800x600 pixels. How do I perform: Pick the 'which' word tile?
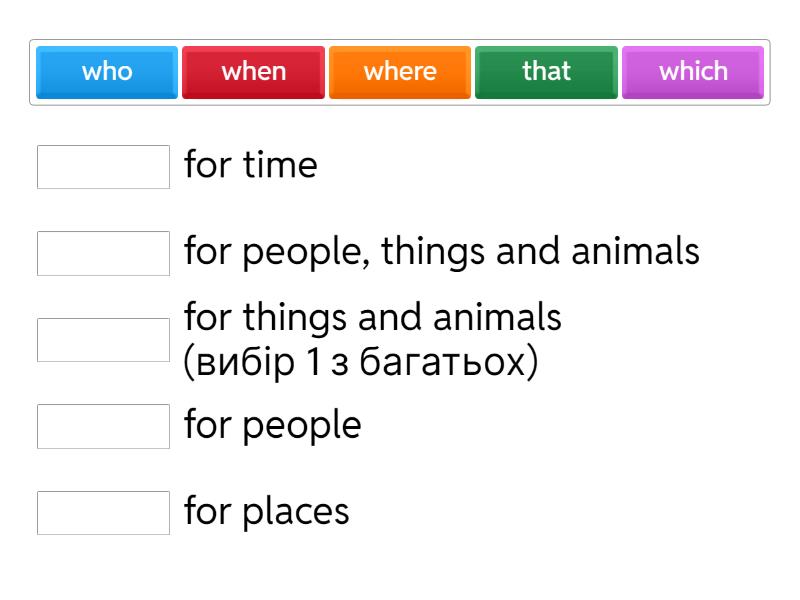tap(693, 72)
